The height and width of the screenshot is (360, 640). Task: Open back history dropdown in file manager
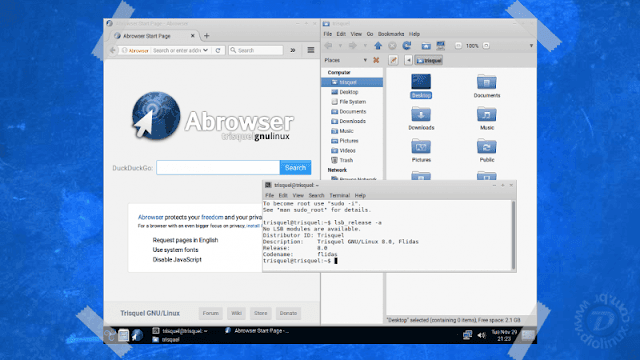340,46
